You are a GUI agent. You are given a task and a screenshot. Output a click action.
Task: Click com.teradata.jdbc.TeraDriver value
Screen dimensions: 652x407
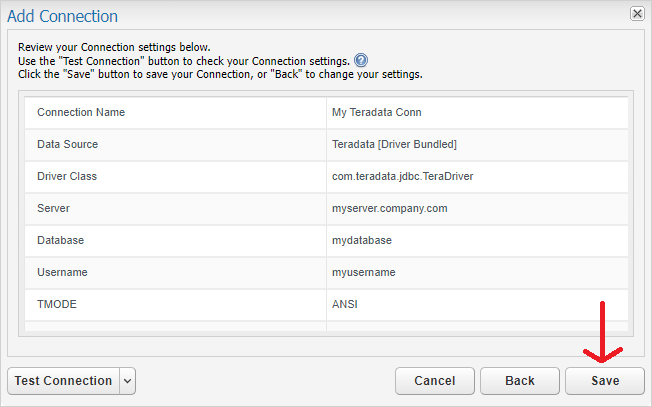(403, 176)
